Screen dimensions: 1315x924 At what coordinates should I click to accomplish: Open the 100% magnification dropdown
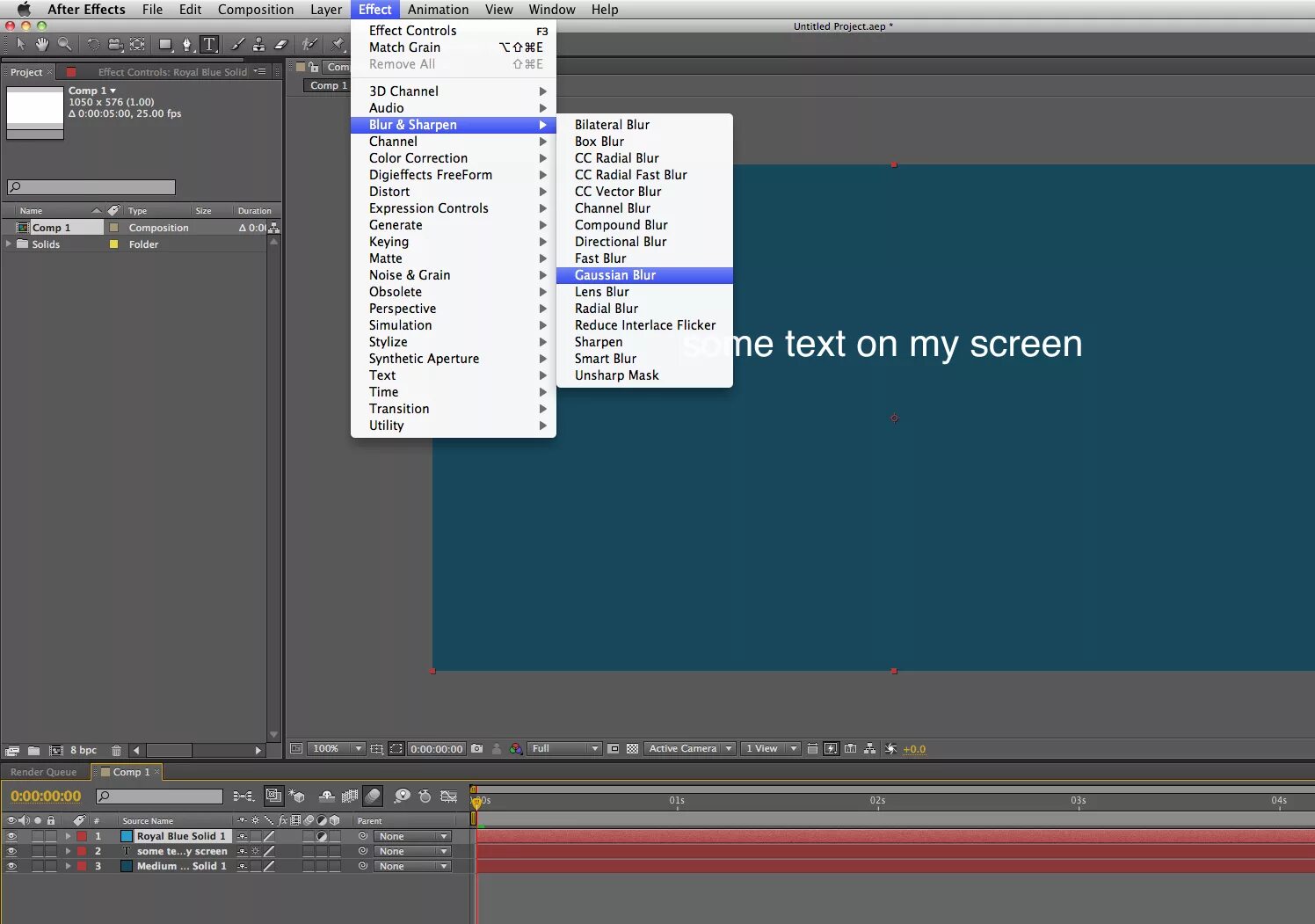click(x=337, y=749)
